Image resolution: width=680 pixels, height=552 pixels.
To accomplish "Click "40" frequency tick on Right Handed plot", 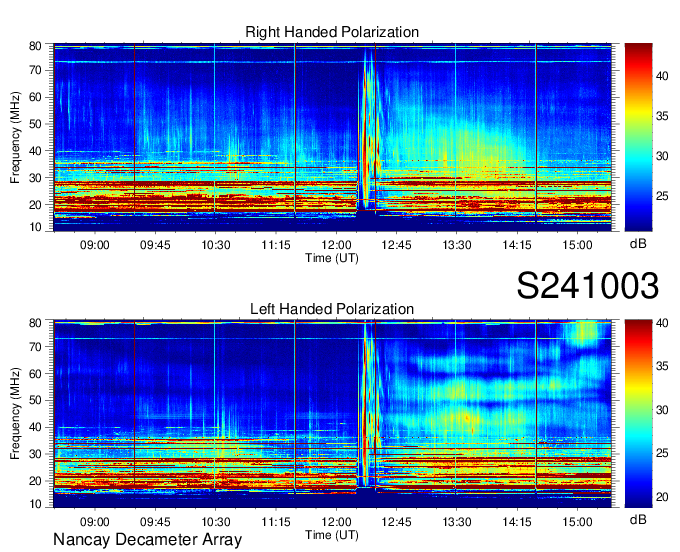I will pyautogui.click(x=35, y=151).
